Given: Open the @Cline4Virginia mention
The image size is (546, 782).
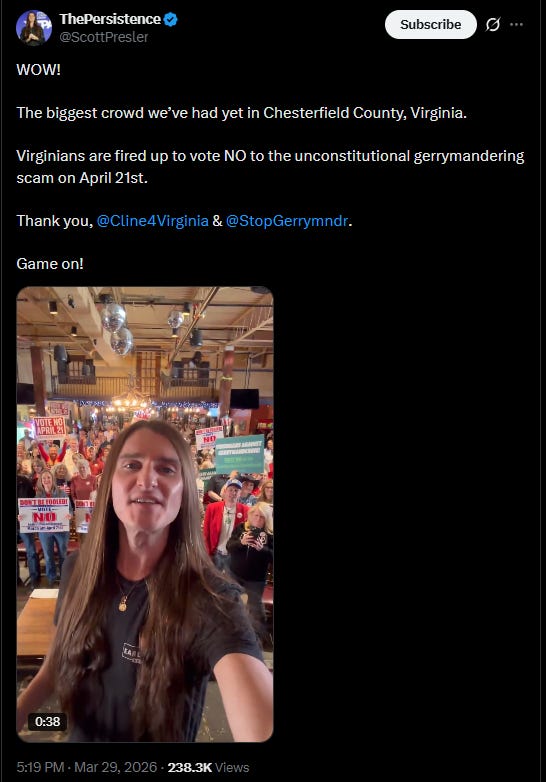Looking at the screenshot, I should [x=153, y=220].
